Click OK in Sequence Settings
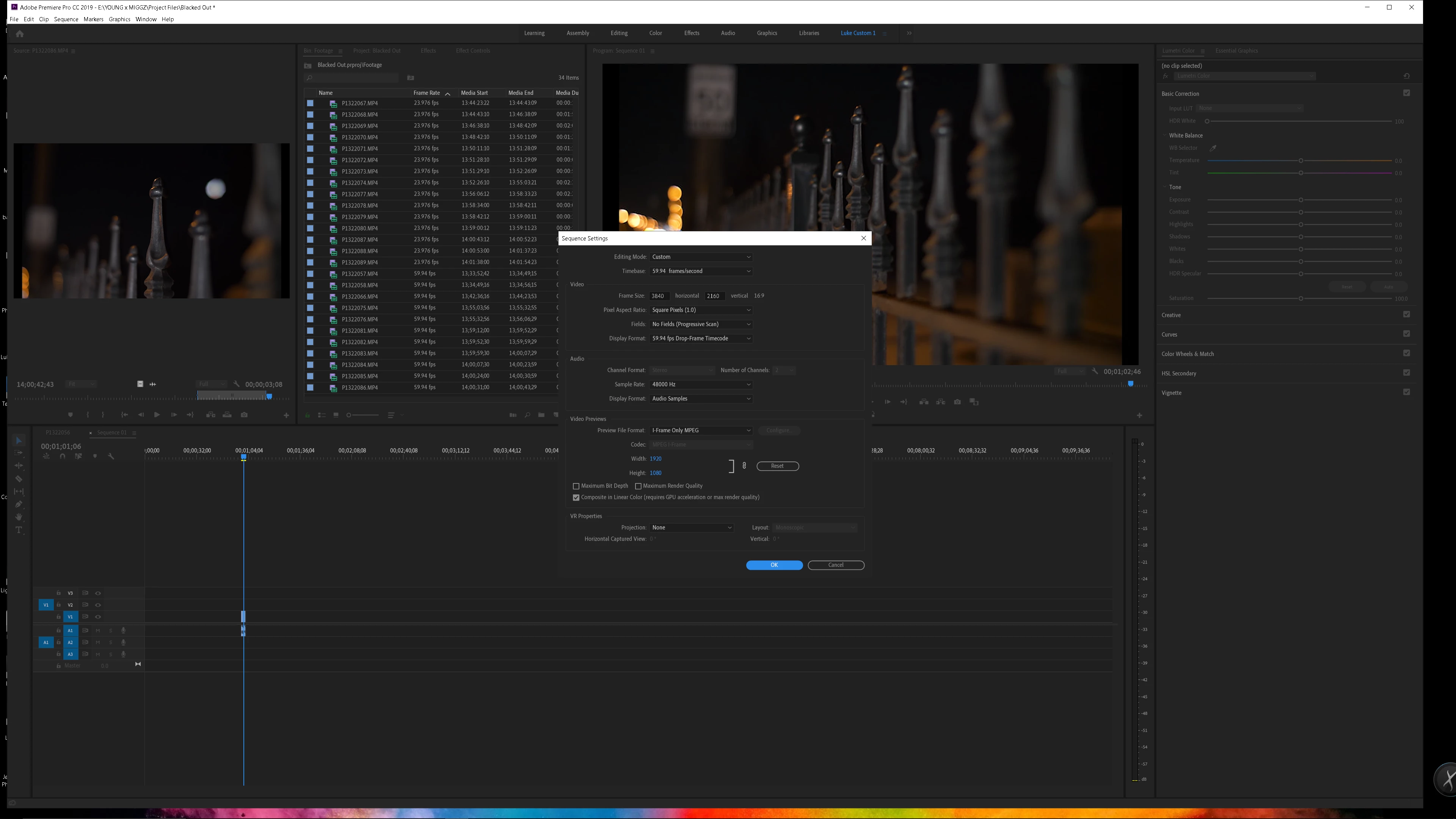 click(x=774, y=565)
